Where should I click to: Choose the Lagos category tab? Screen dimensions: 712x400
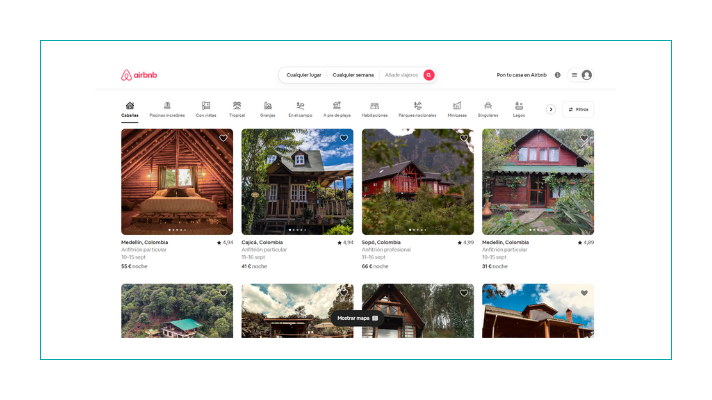519,109
